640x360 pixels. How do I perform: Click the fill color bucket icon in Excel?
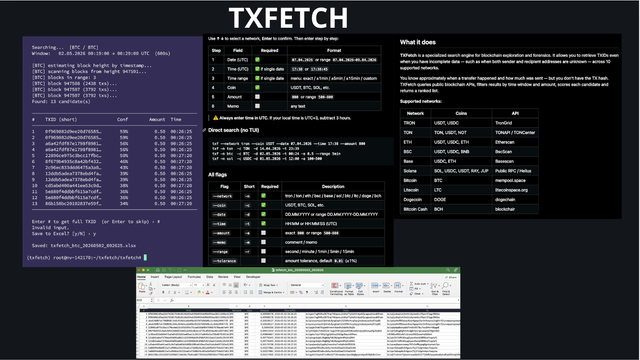point(199,292)
